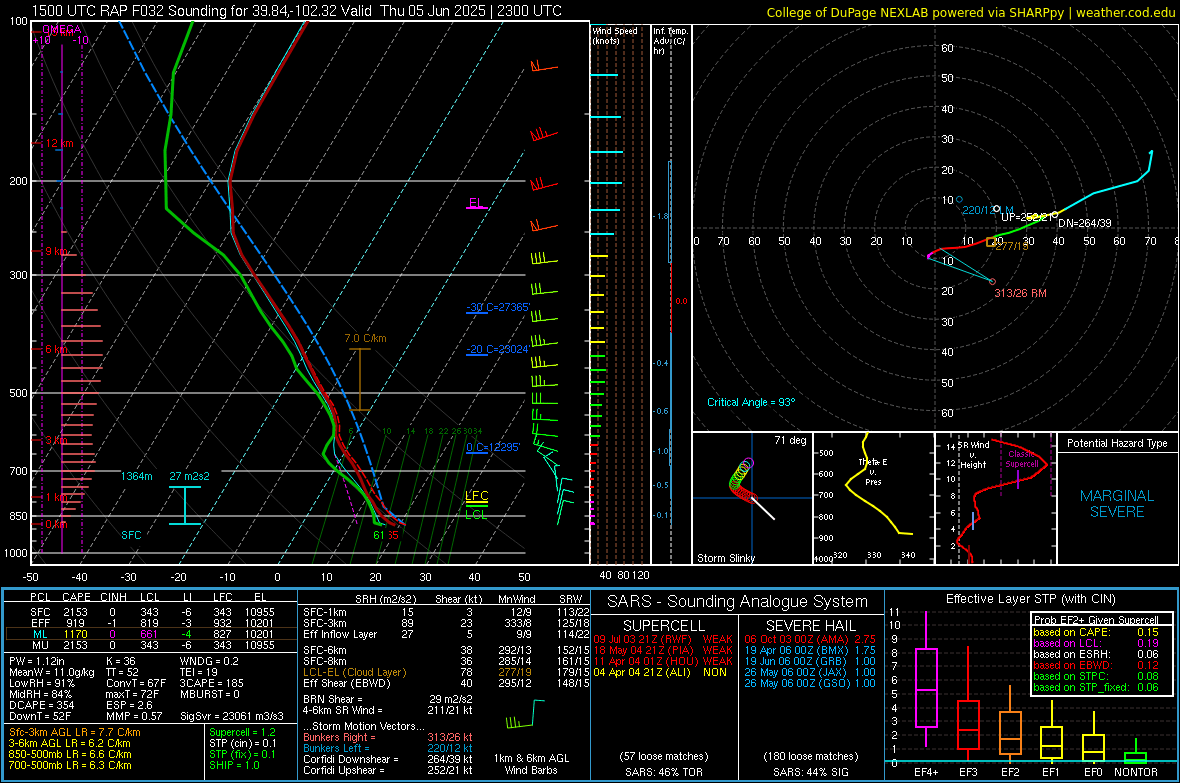Select the 7.0 C/km lapse rate label
Viewport: 1180px width, 783px height.
pos(365,338)
